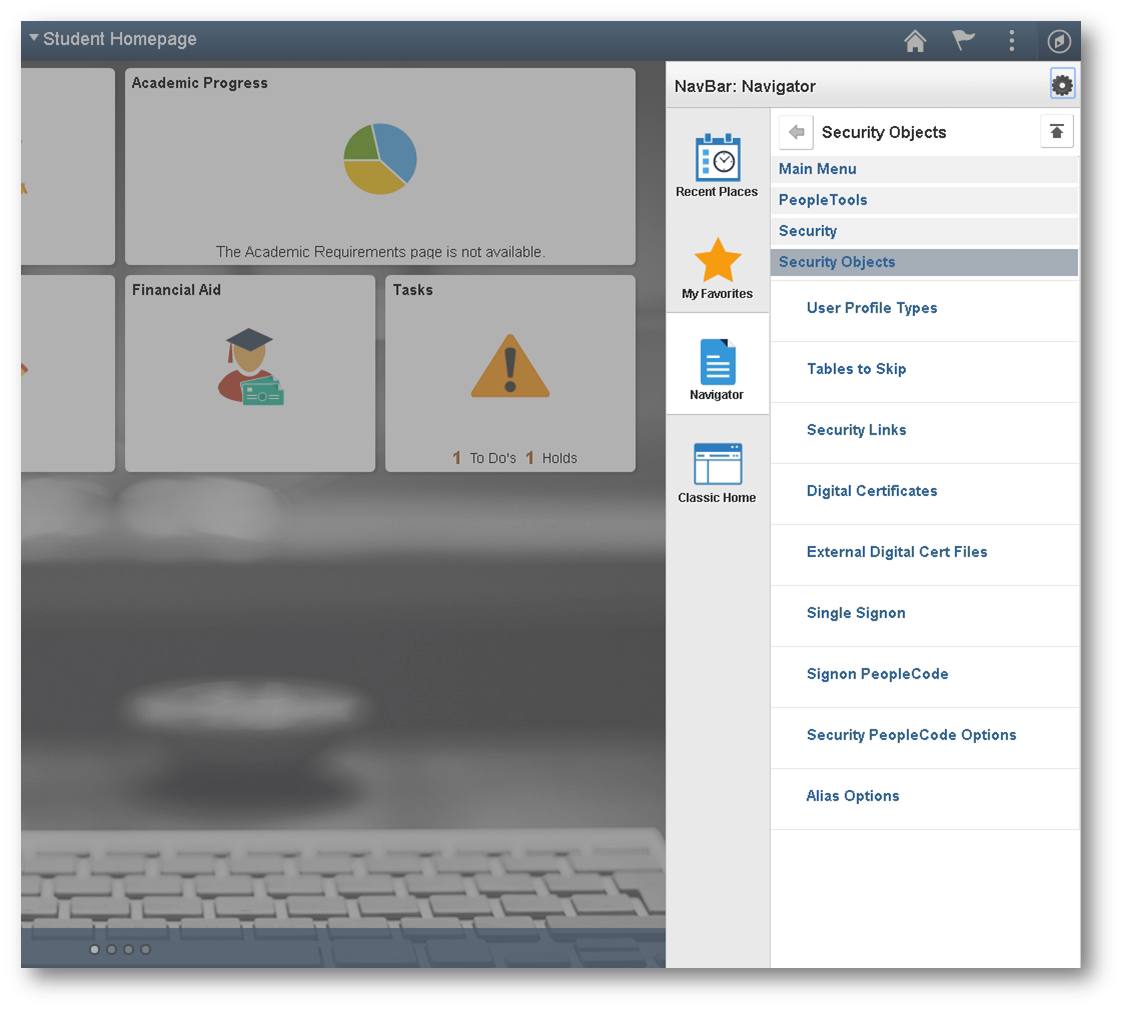Open My Favorites in the NavBar
The image size is (1123, 1010).
click(716, 265)
